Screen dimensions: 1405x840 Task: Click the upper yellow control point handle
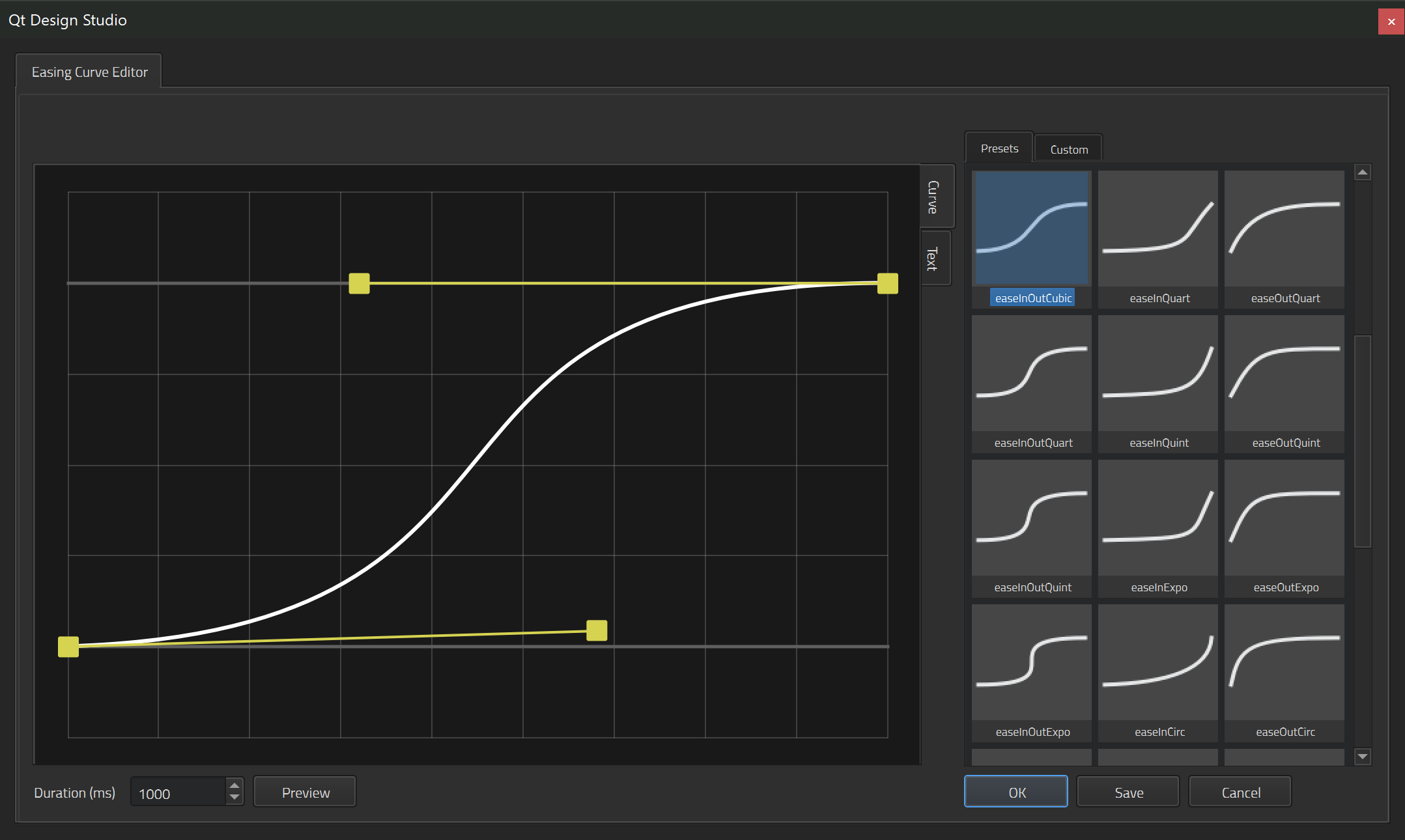359,283
